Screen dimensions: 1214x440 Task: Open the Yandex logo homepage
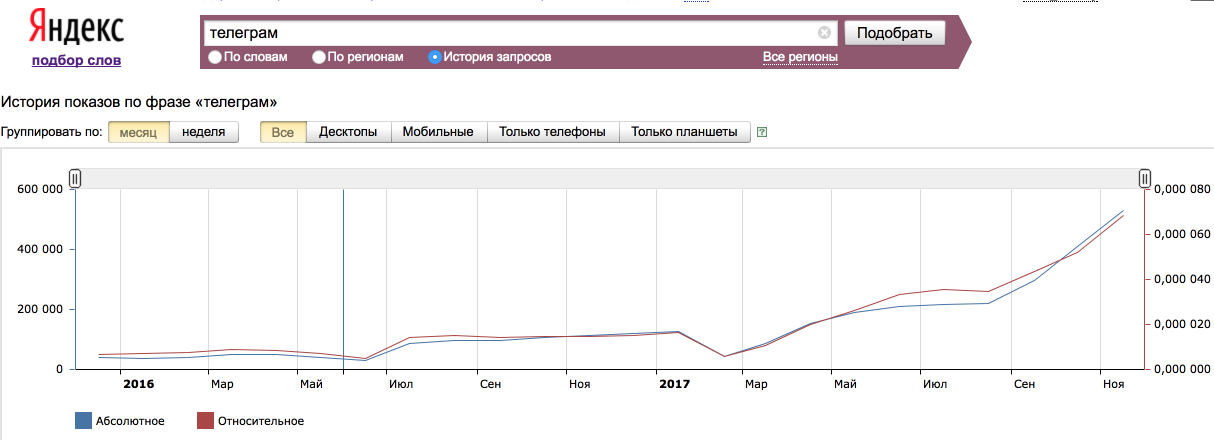76,27
